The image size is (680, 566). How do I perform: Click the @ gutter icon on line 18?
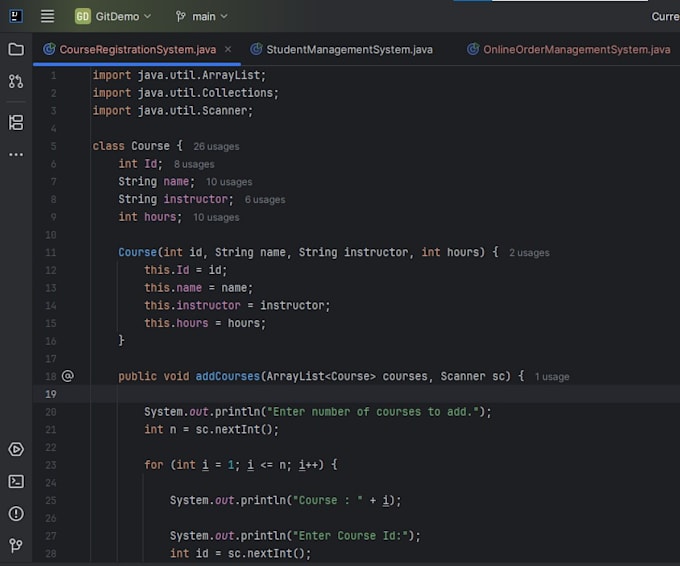pos(68,376)
